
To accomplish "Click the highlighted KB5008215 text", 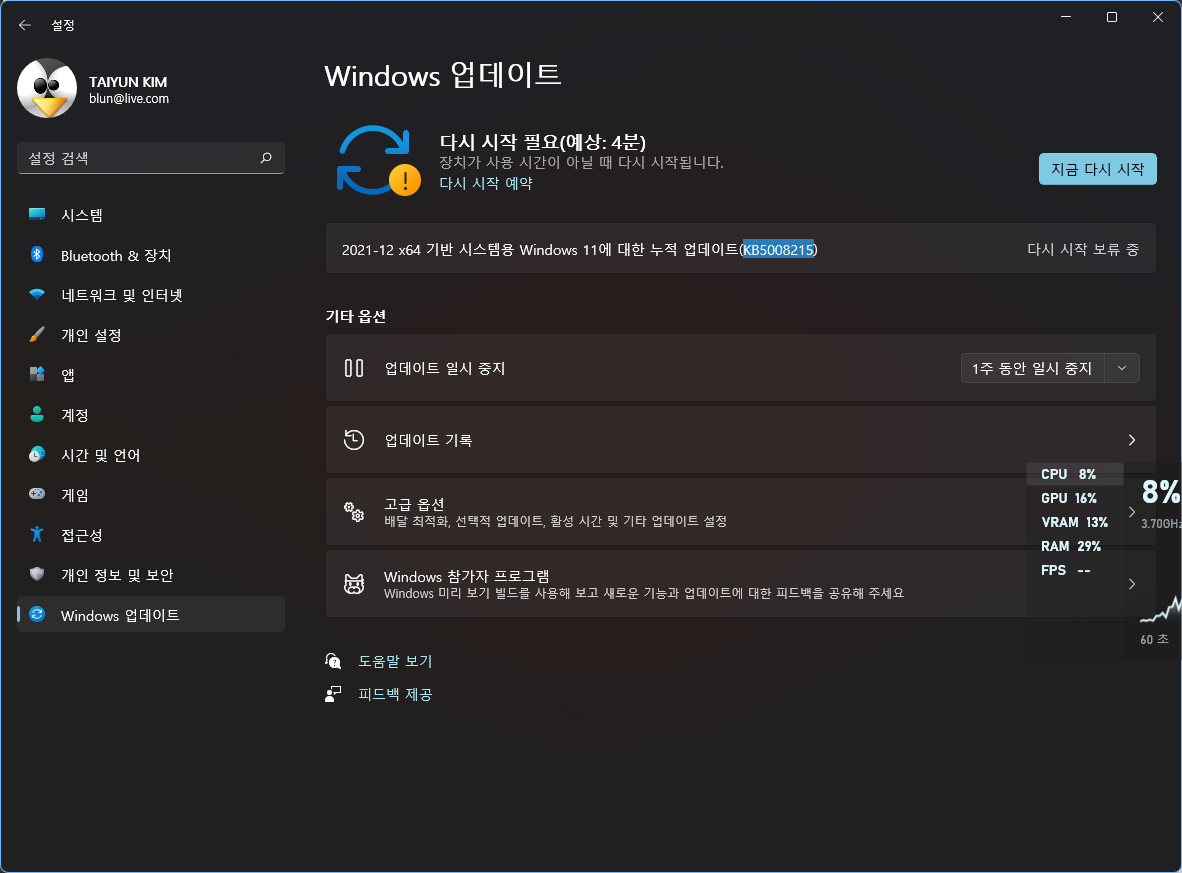I will (x=778, y=250).
